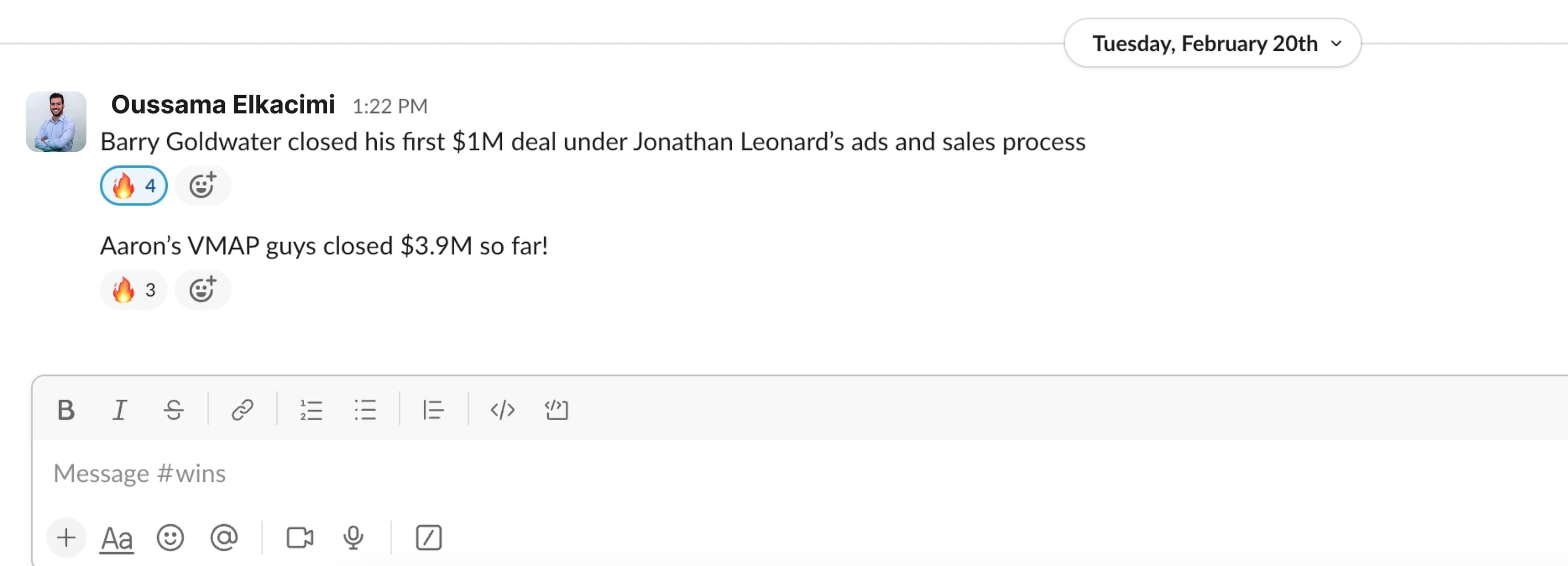Start a bulleted list
Image resolution: width=1568 pixels, height=566 pixels.
click(365, 410)
